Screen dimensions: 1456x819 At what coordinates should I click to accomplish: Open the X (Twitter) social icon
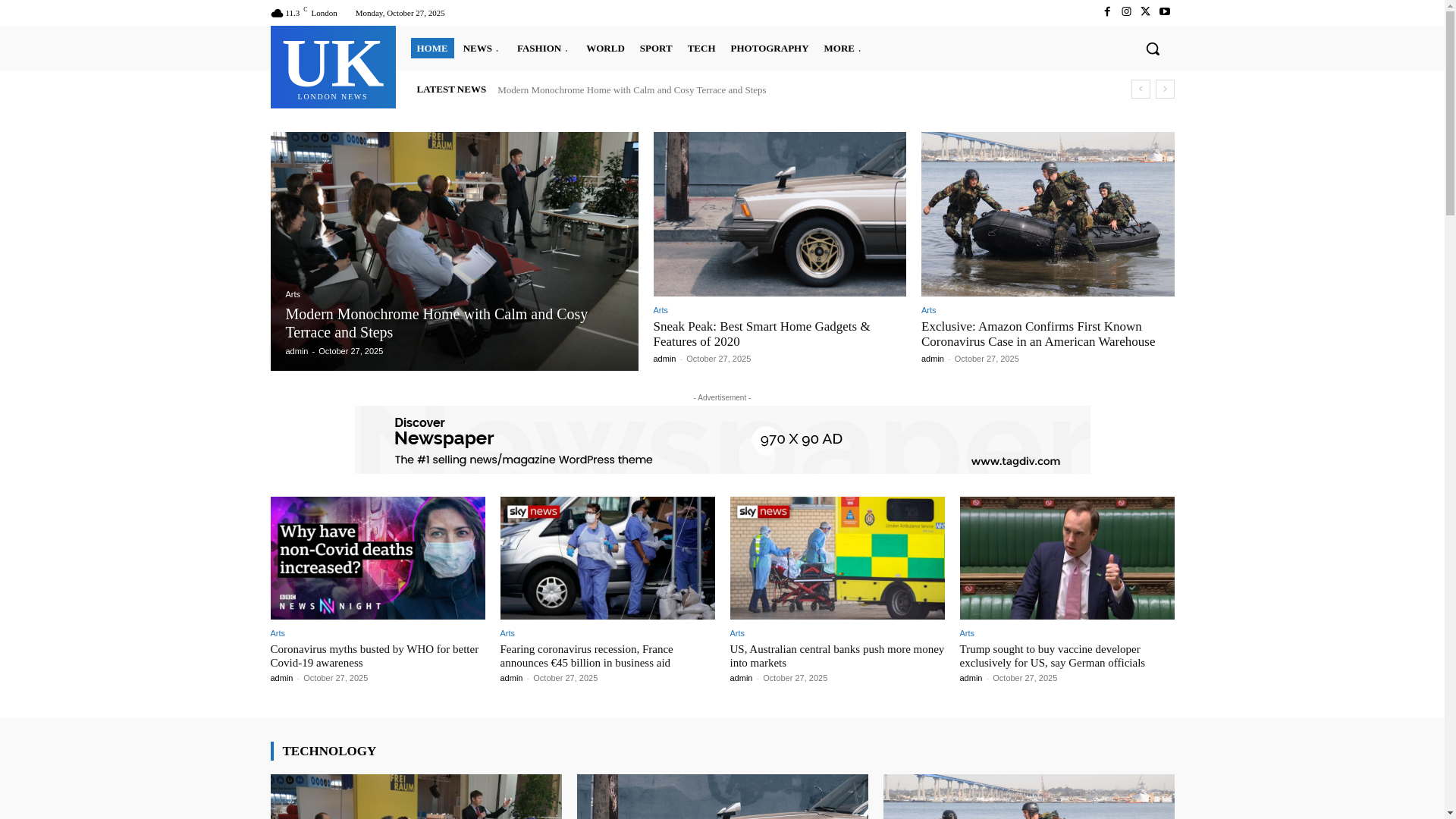click(x=1145, y=12)
